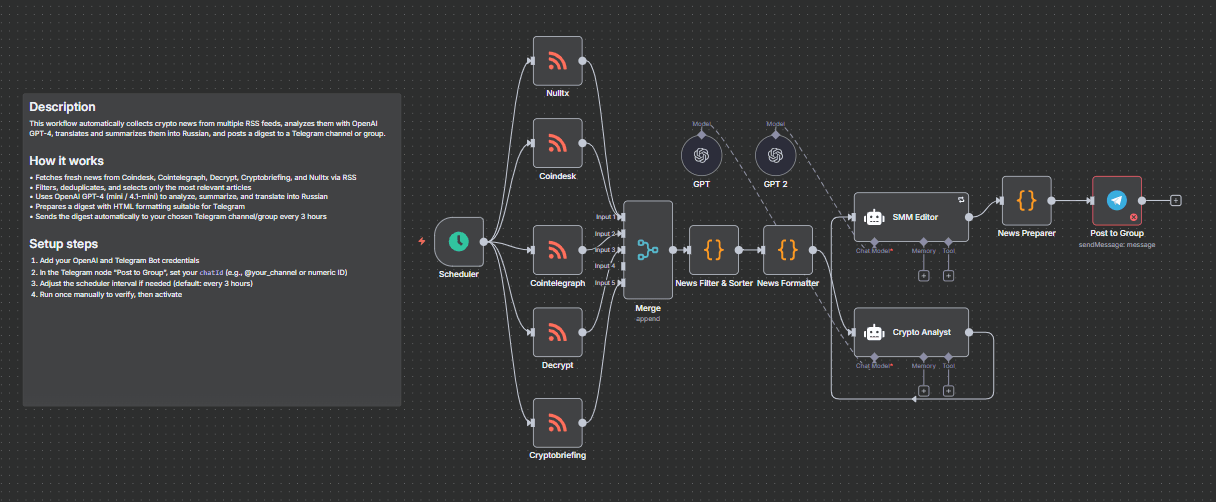Click the Input 4 port of Merge
Screen dimensions: 1216x502
pyautogui.click(x=622, y=266)
